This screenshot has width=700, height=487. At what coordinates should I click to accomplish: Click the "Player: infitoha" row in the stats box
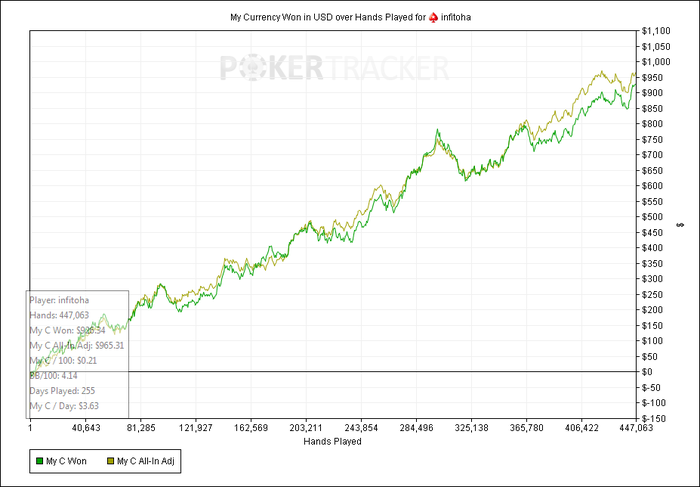pos(59,300)
